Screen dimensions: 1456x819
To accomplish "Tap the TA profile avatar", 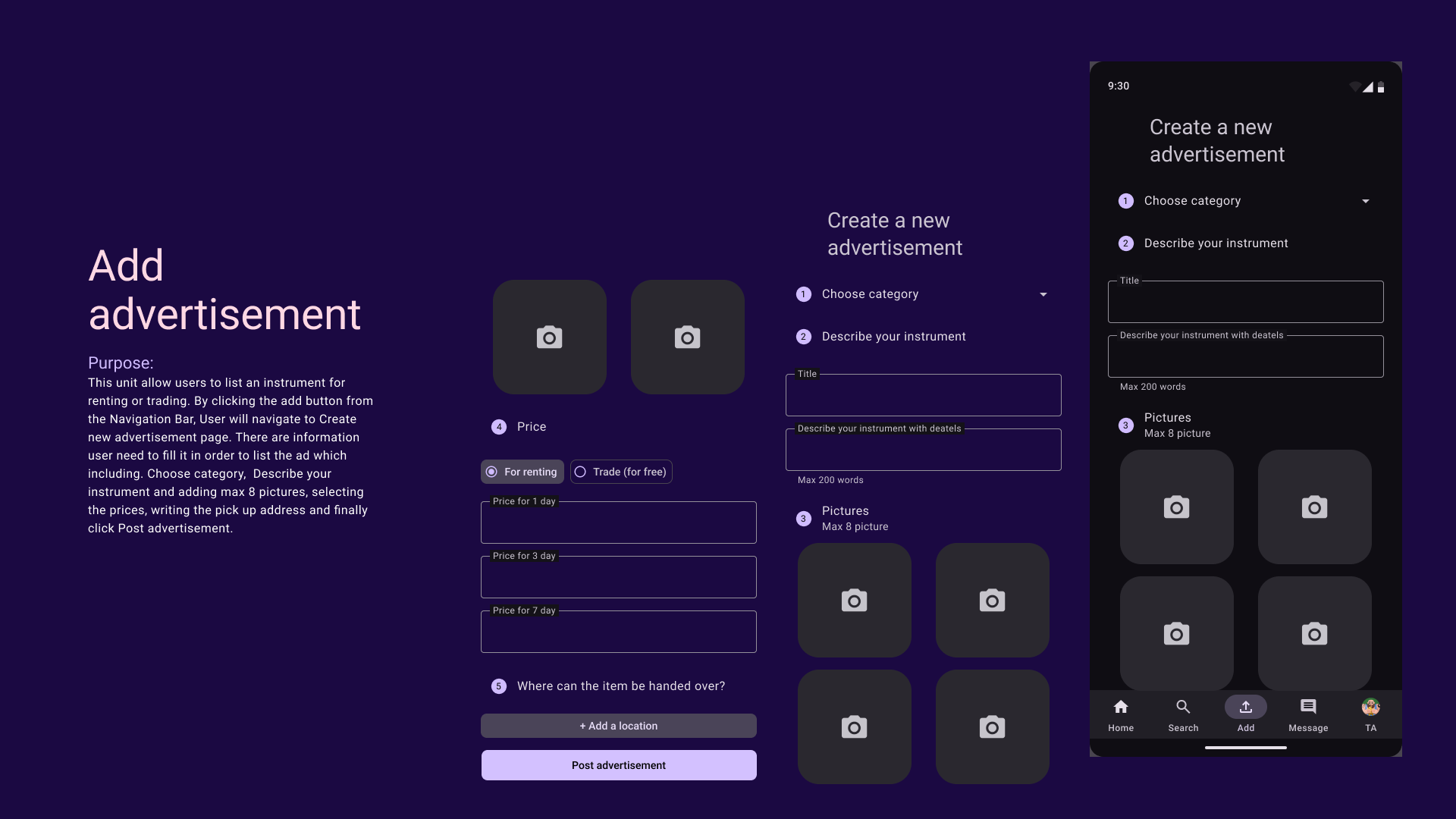I will [1370, 708].
